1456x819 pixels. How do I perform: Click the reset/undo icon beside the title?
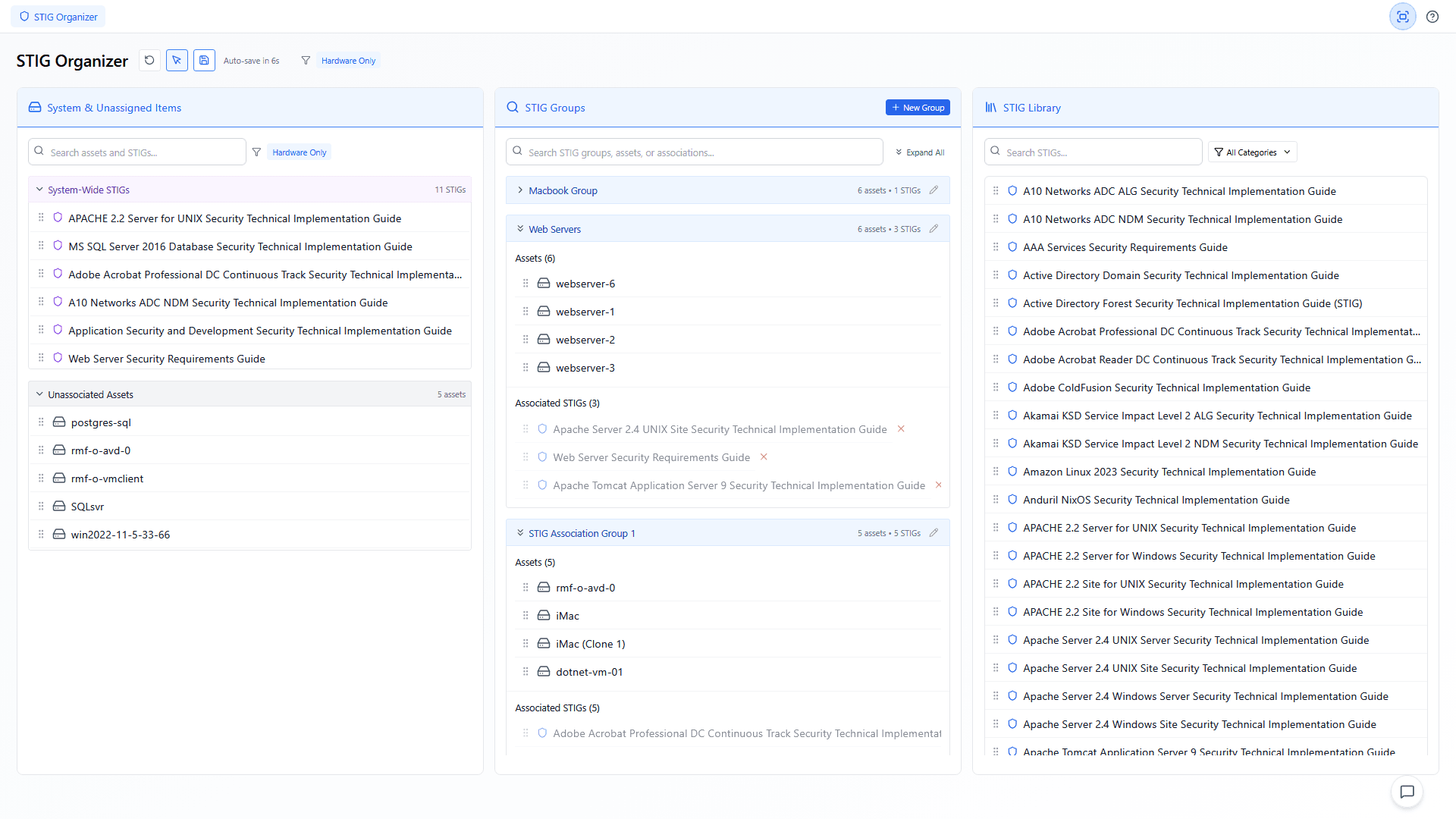[149, 61]
